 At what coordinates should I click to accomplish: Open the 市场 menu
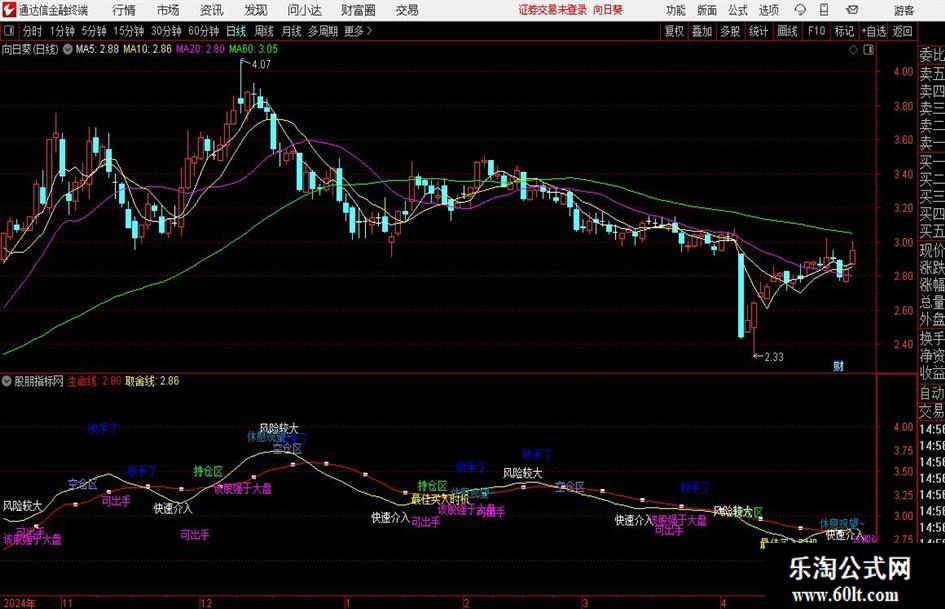168,10
